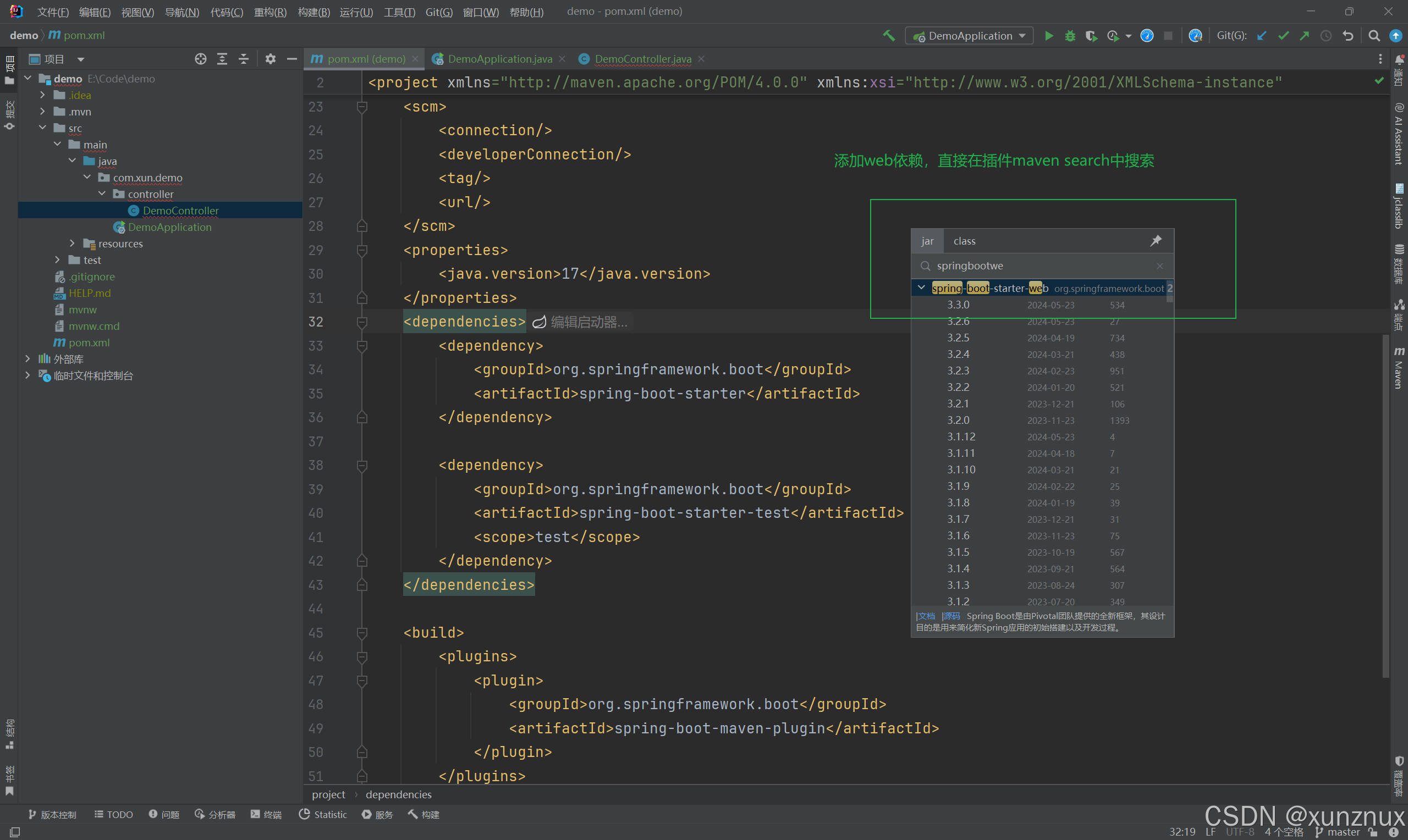
Task: Switch to DemoApplication.java tab
Action: click(x=499, y=59)
